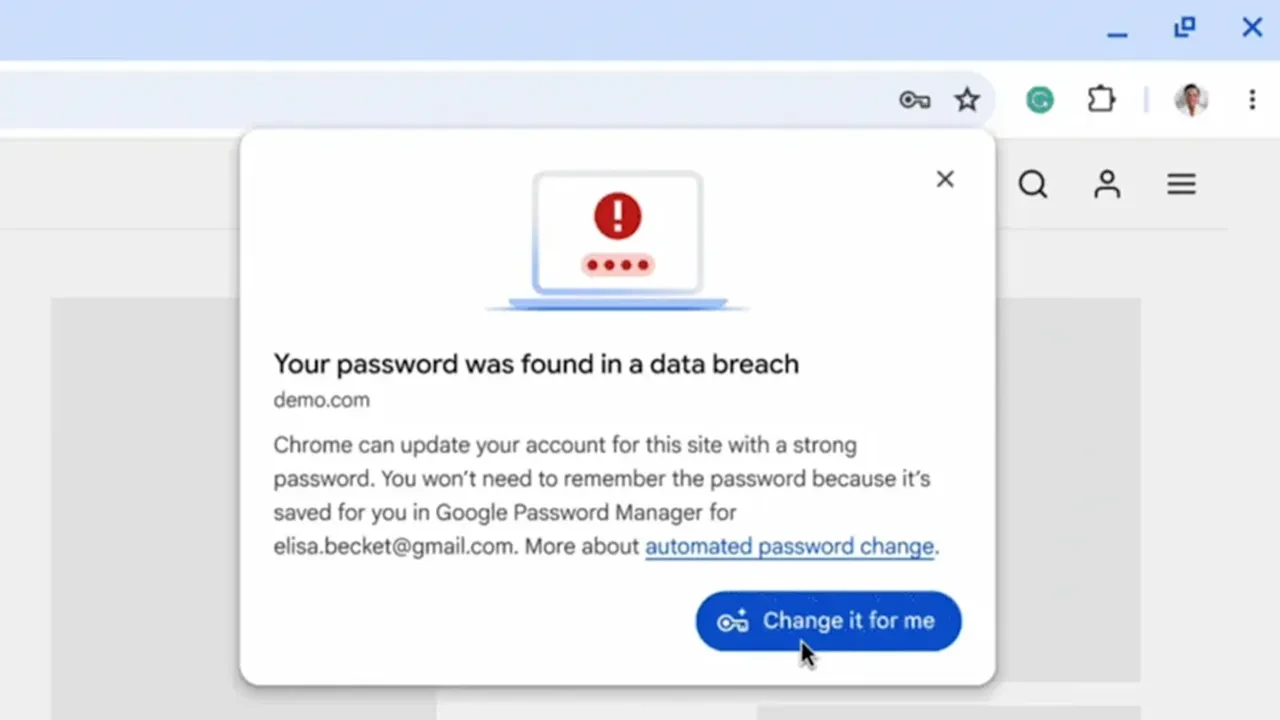The image size is (1280, 720).
Task: Open the Chrome profile avatar
Action: (x=1192, y=99)
